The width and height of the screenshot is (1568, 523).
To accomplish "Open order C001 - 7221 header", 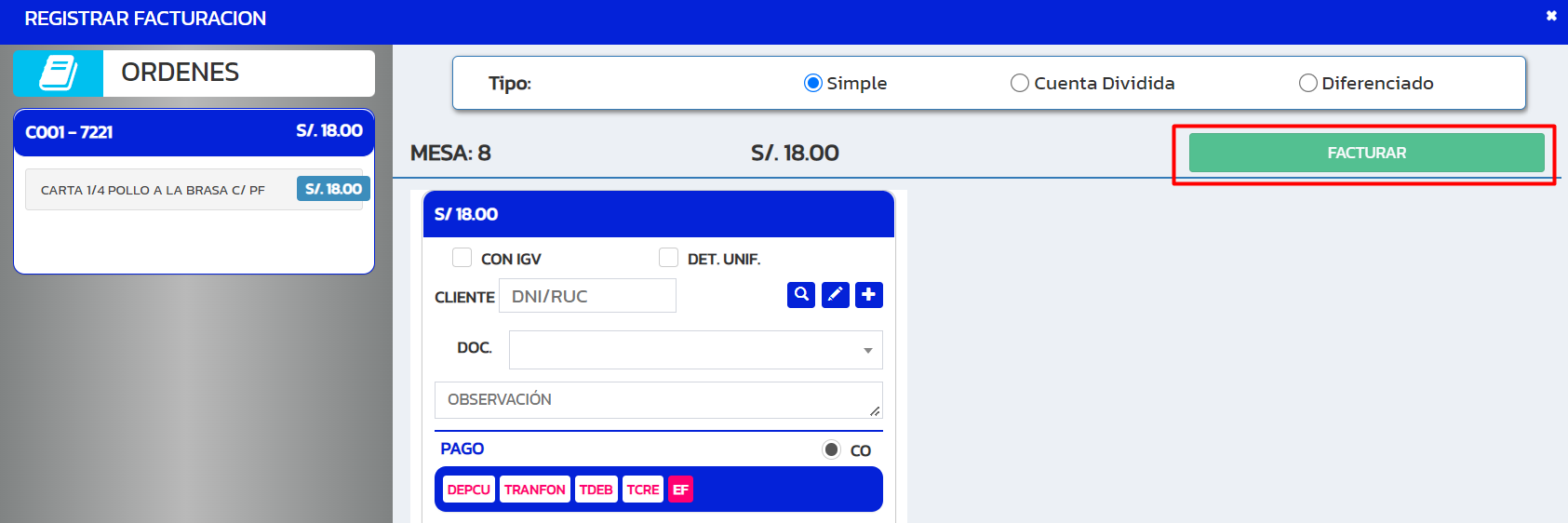I will click(x=194, y=132).
